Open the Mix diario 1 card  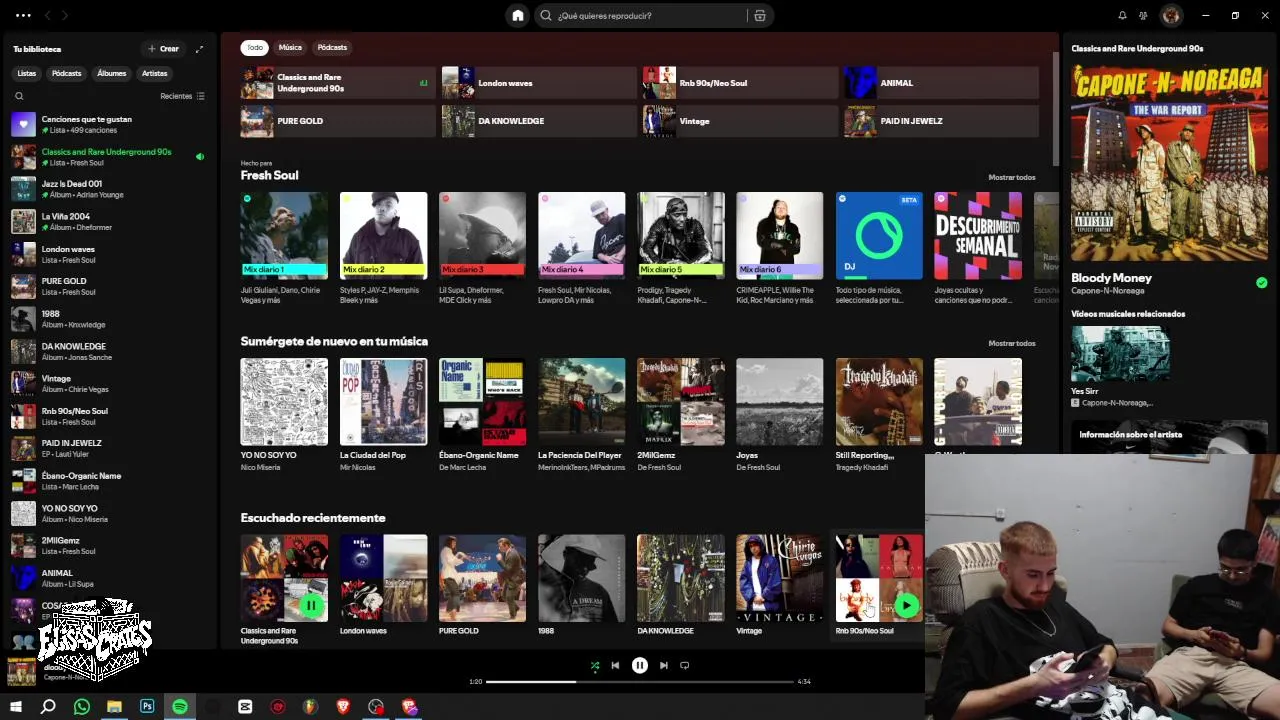284,248
